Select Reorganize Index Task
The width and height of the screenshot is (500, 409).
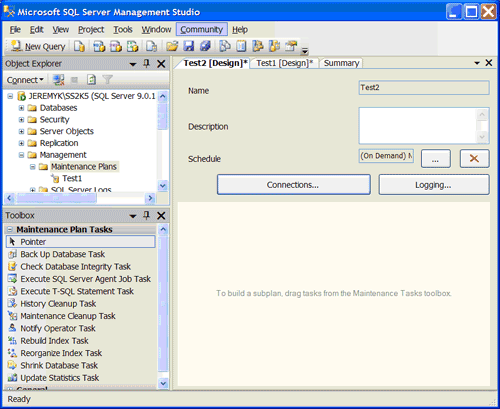click(81, 353)
